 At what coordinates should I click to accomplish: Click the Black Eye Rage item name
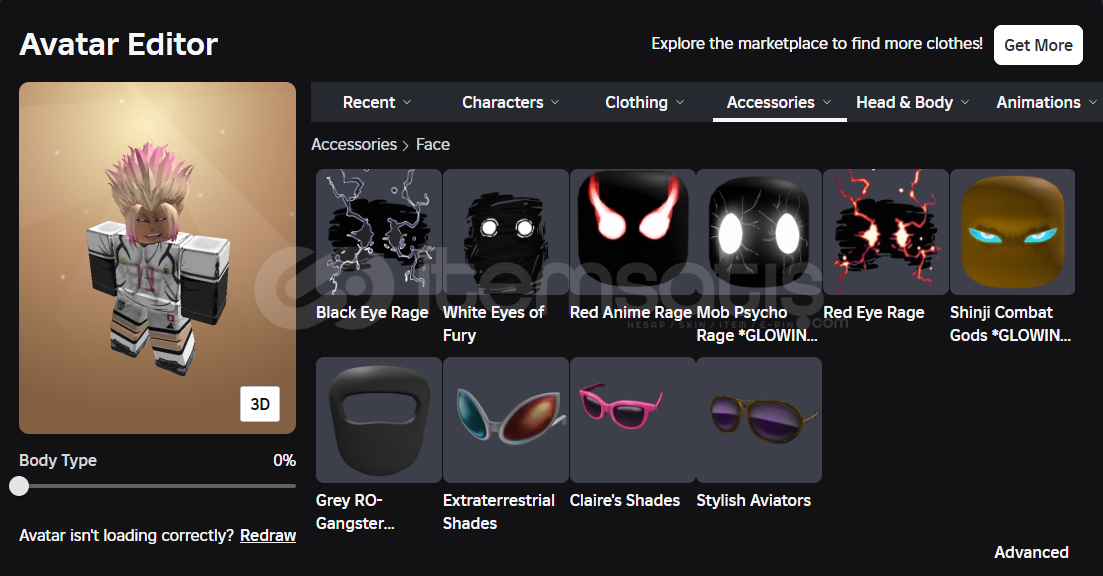tap(372, 312)
